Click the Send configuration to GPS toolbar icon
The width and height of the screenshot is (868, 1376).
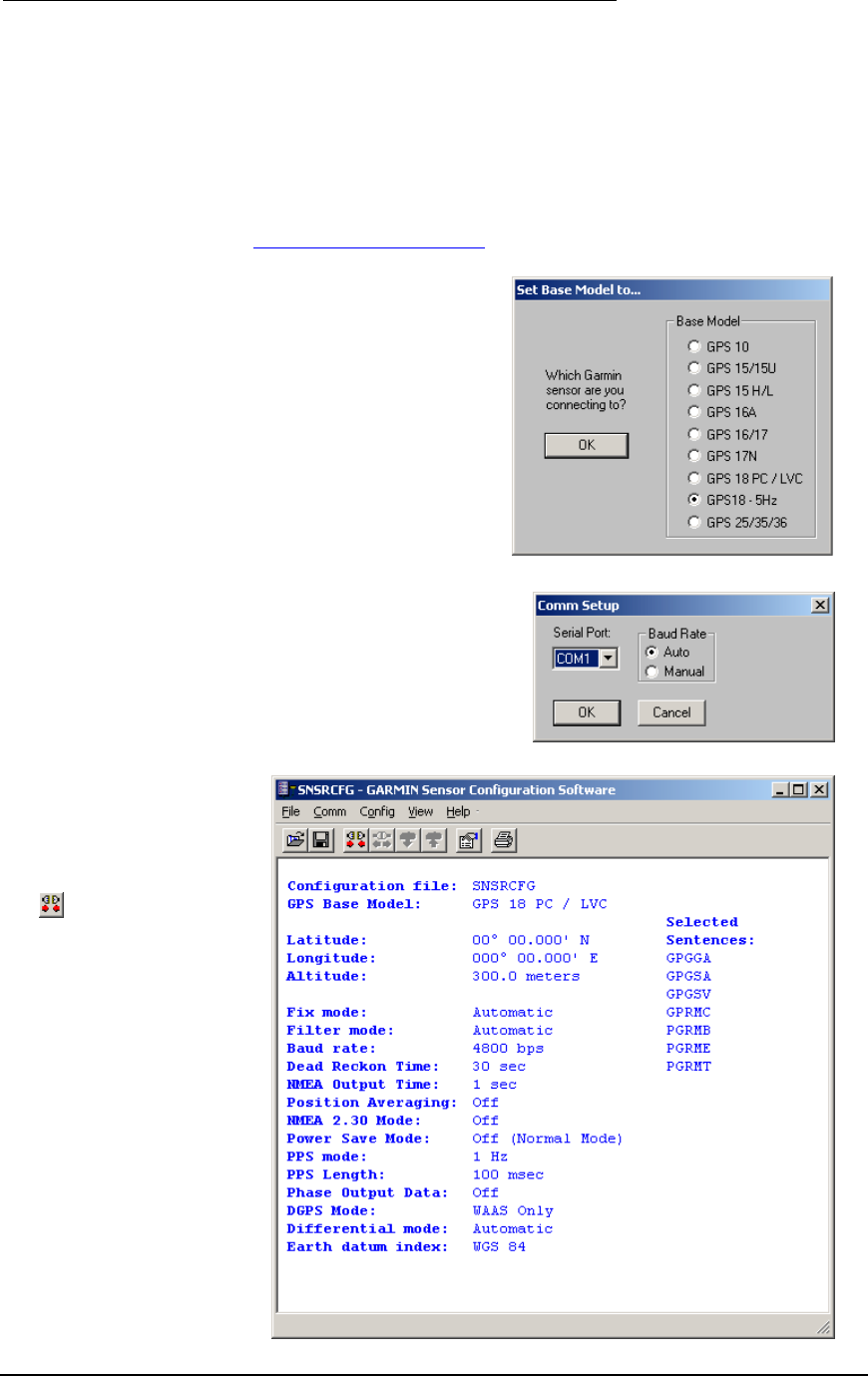tap(433, 840)
